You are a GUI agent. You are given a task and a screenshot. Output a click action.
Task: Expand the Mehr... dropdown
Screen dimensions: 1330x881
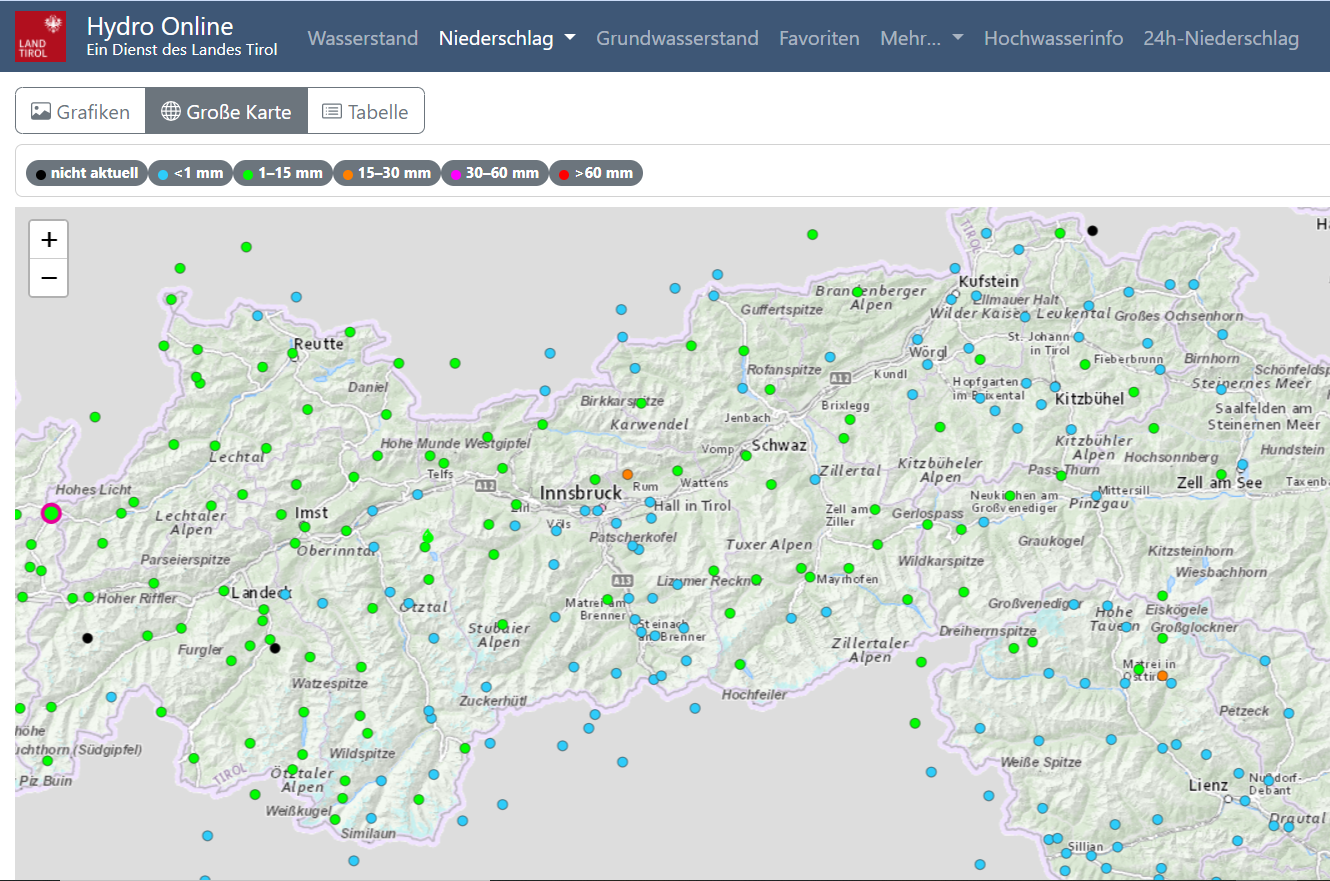coord(921,38)
